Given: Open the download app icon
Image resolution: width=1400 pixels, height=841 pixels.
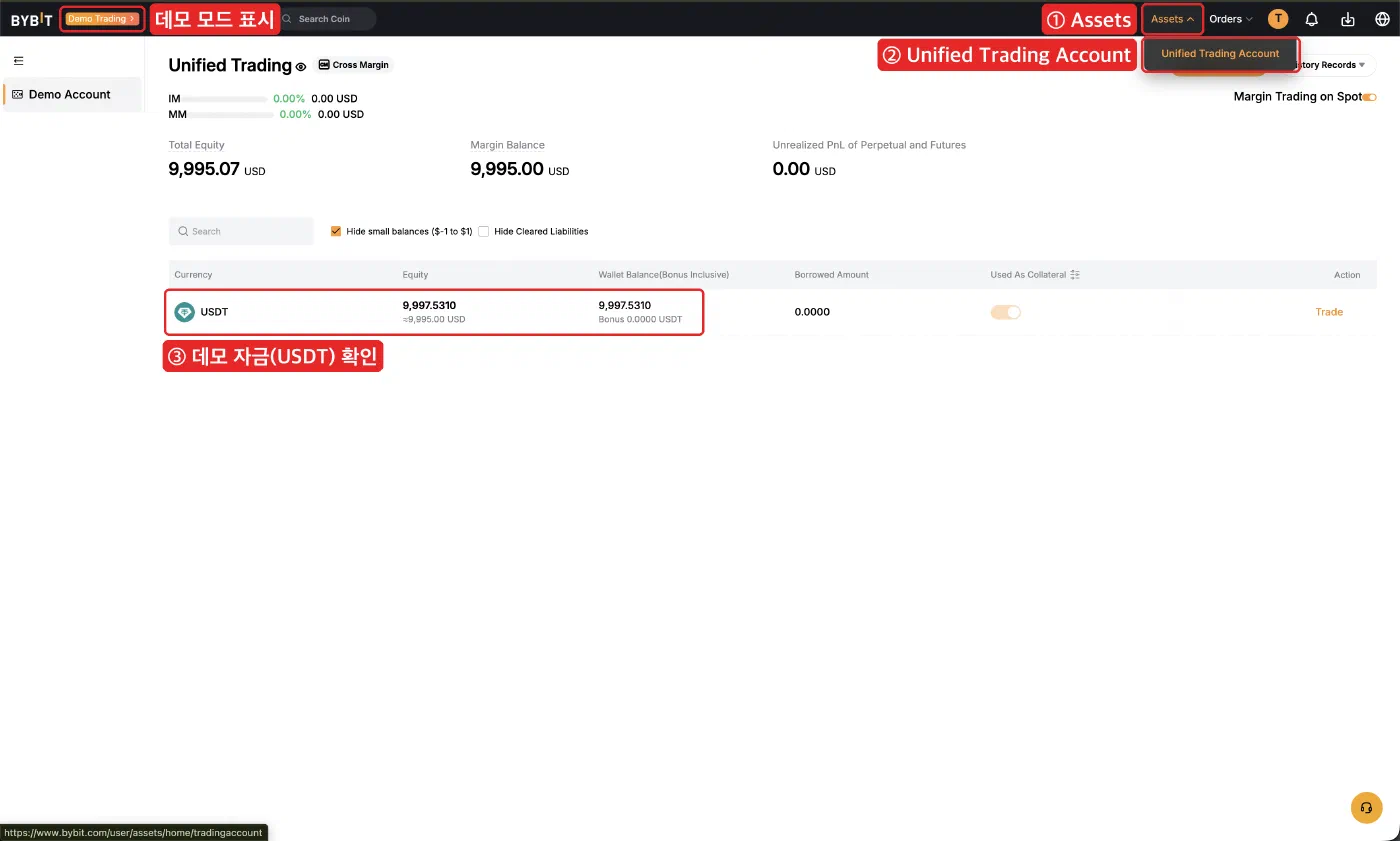Looking at the screenshot, I should tap(1348, 19).
